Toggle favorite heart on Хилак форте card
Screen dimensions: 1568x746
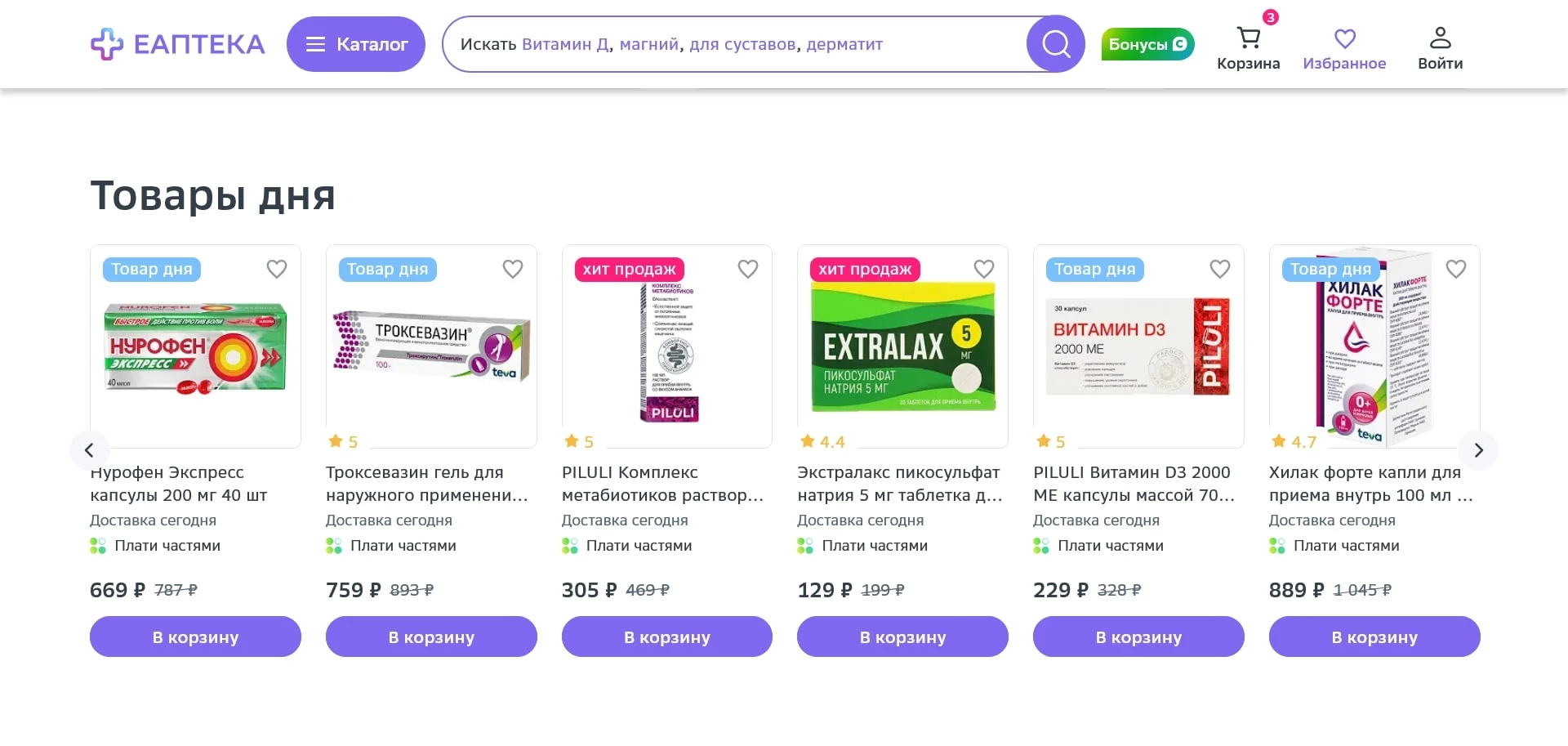(x=1455, y=269)
